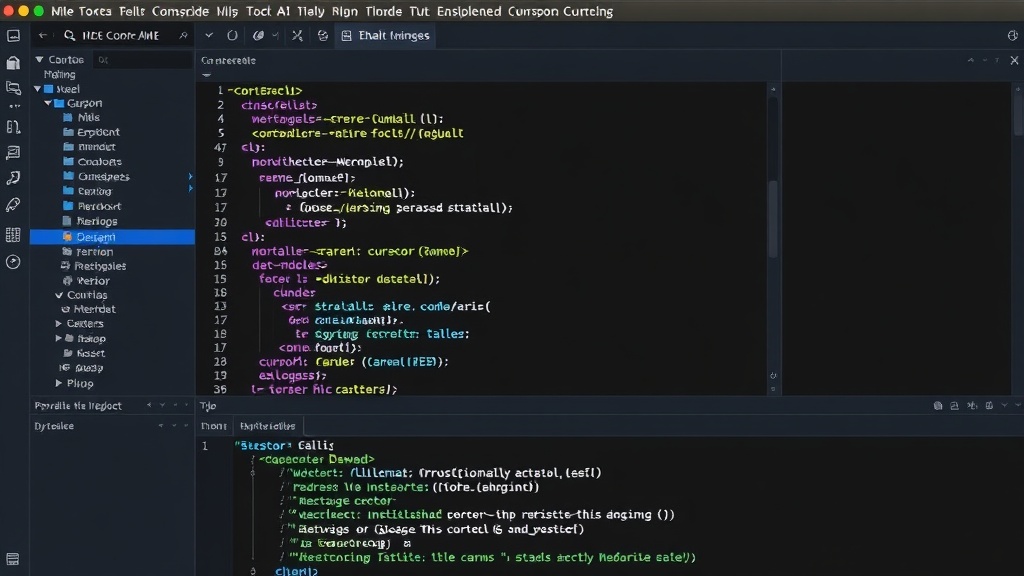Click the circle refresh icon in the toolbar
Screen dimensions: 1024x576
232,35
